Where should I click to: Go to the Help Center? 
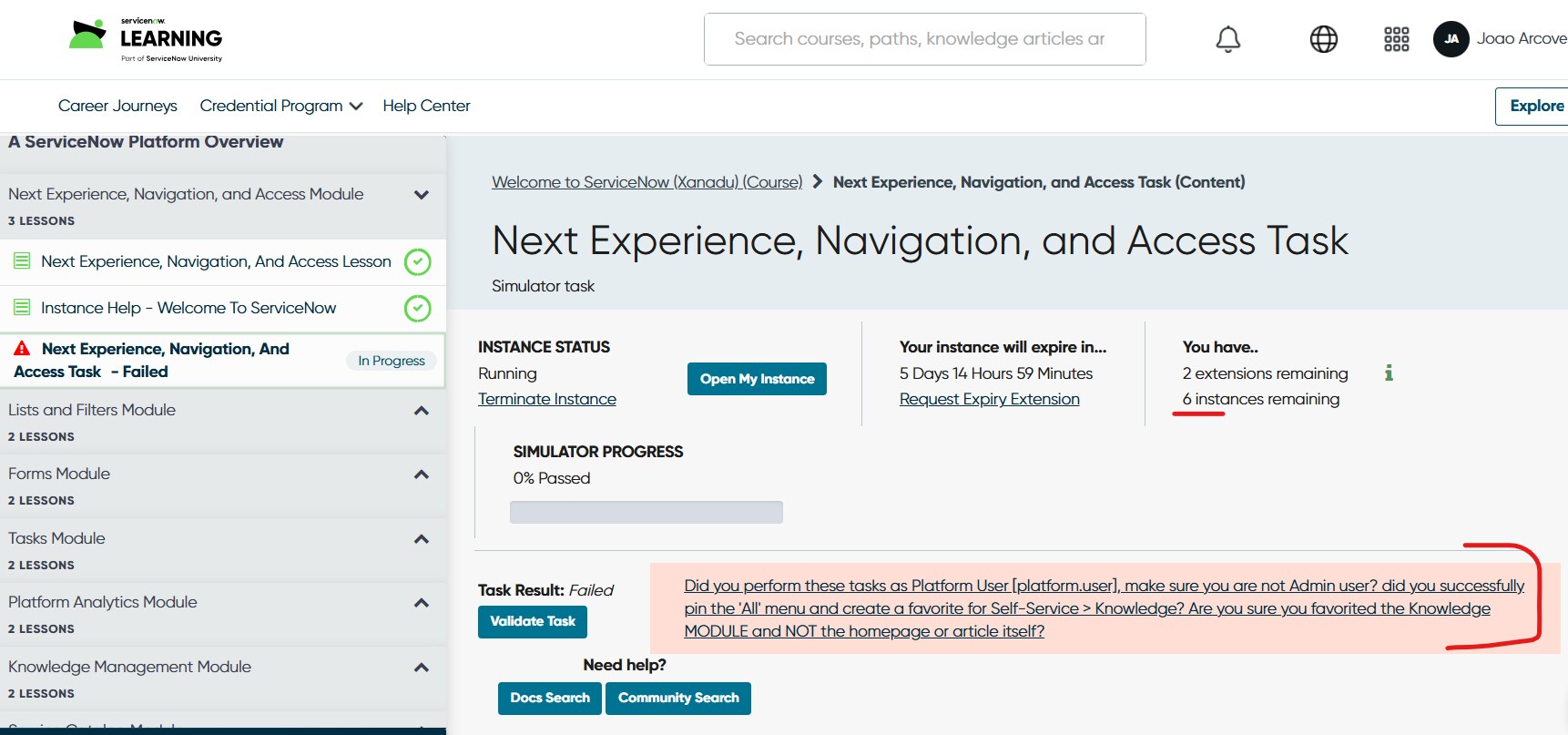(x=426, y=106)
